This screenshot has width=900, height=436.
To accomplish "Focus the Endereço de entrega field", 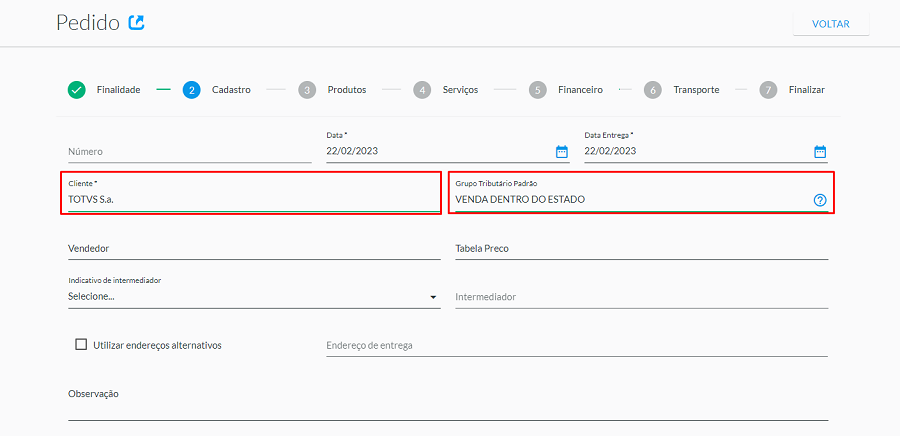I will (x=577, y=345).
